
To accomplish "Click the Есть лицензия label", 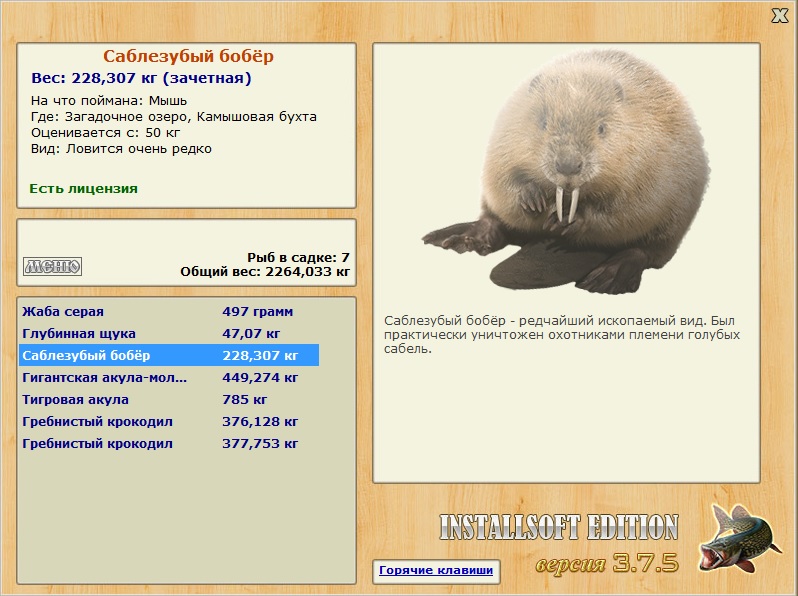I will (x=83, y=189).
